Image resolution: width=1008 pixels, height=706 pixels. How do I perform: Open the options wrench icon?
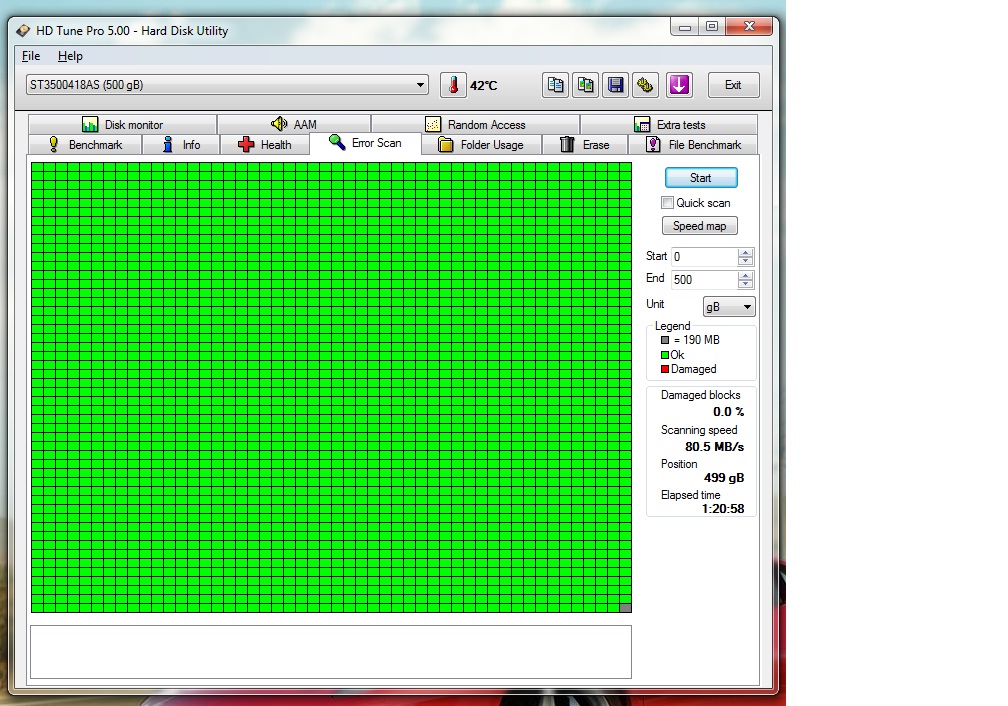click(x=645, y=85)
